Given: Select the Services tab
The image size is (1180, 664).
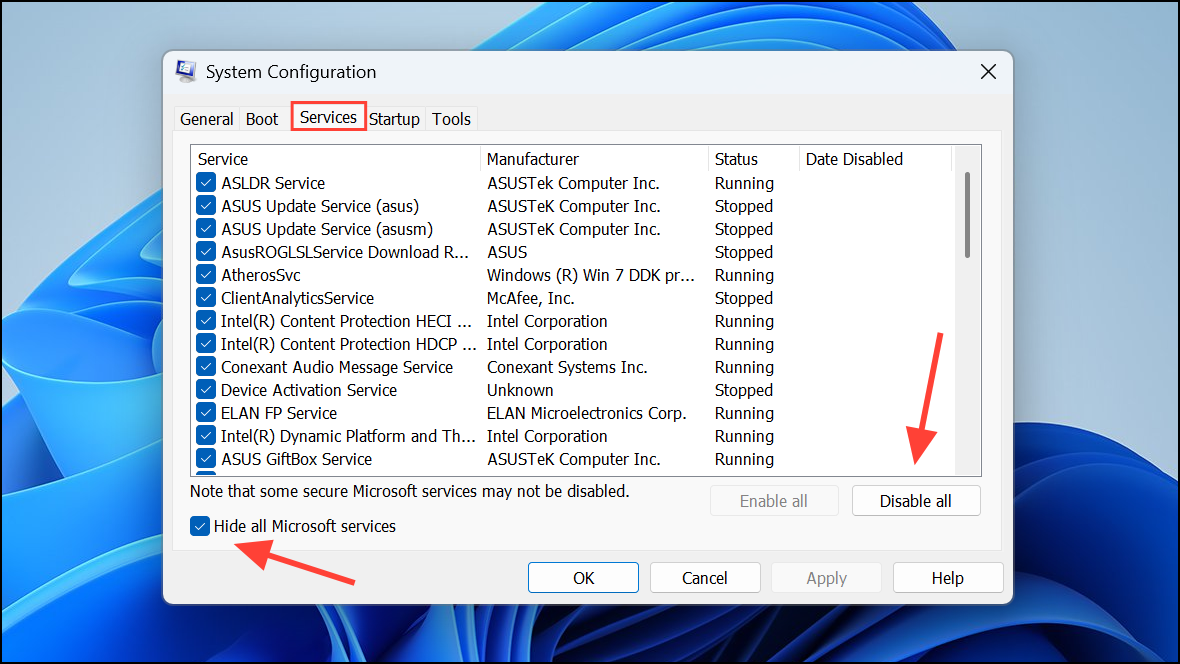Looking at the screenshot, I should tap(328, 117).
